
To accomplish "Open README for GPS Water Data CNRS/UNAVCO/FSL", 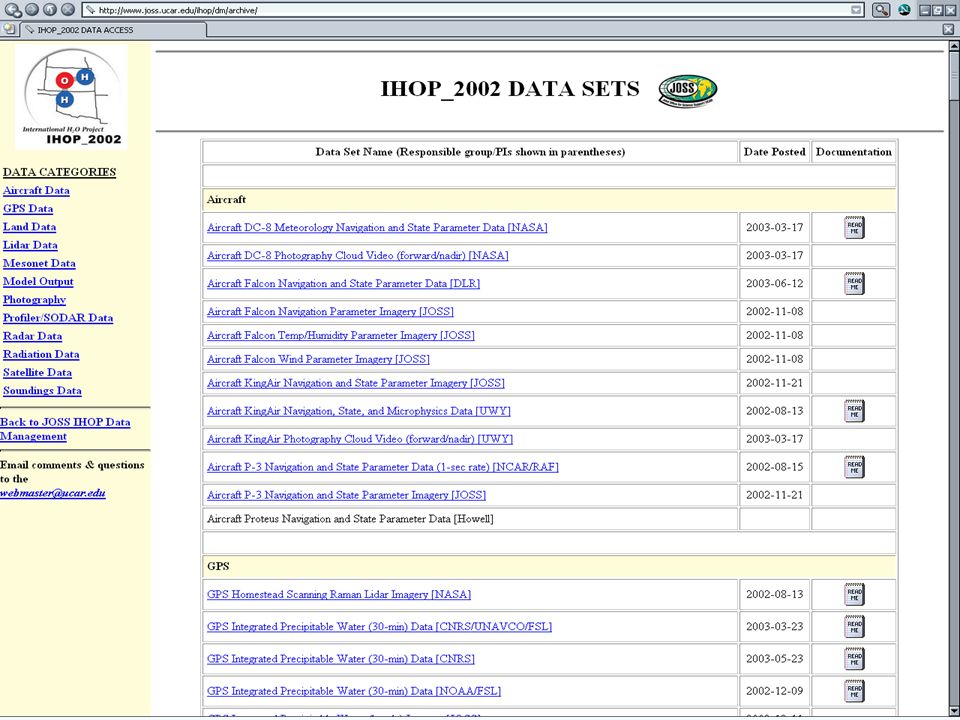I will point(854,627).
